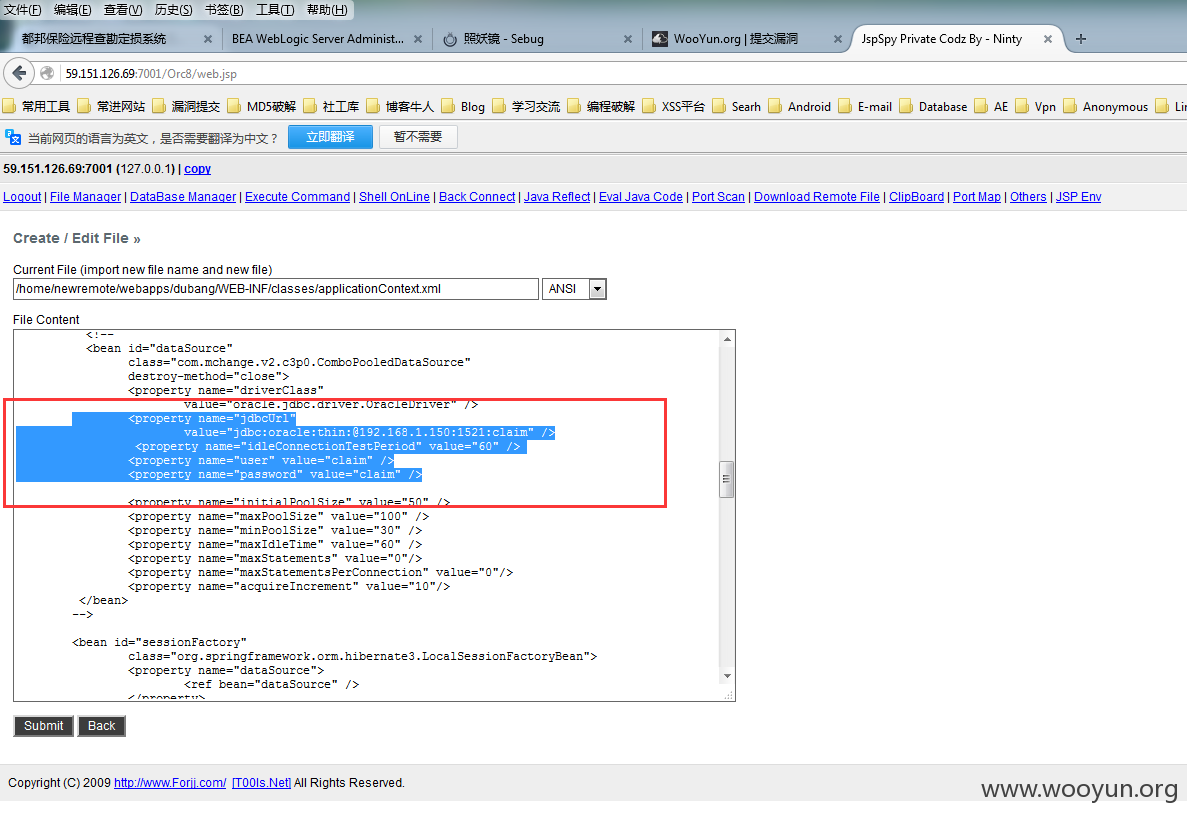Click the Submit button
Screen dimensions: 1187x818
pyautogui.click(x=43, y=726)
